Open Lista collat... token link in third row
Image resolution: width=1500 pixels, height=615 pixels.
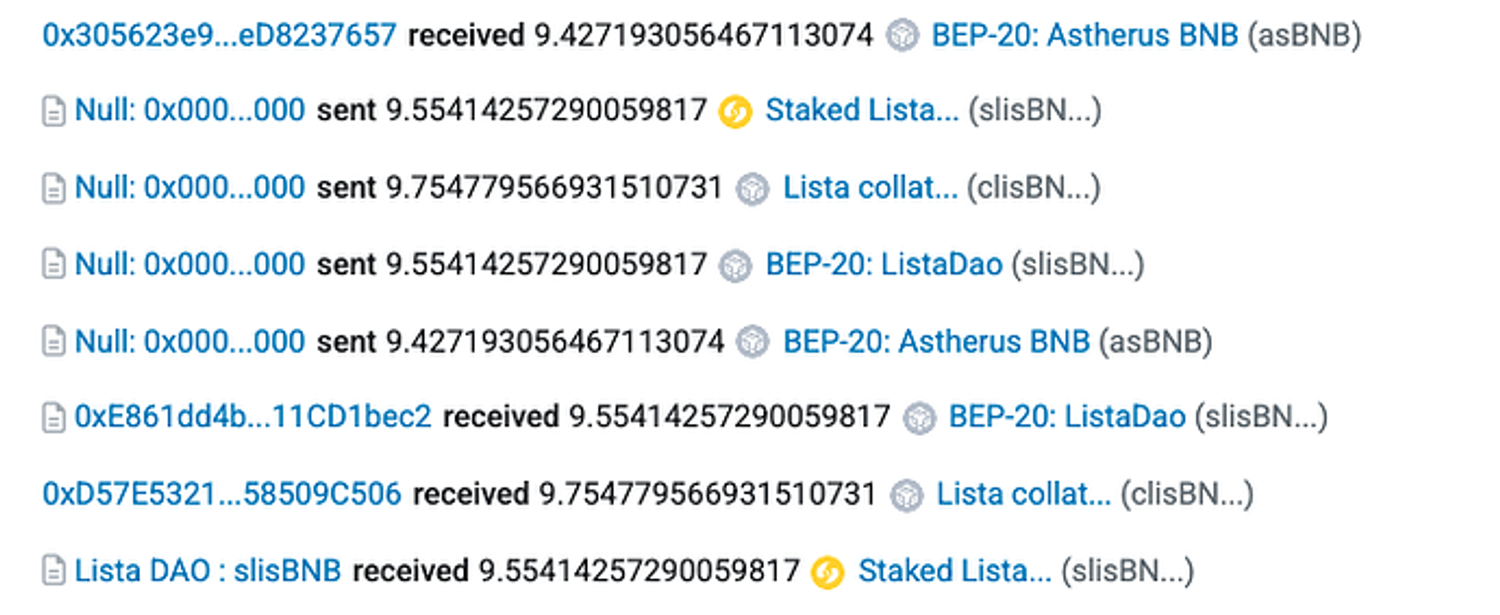869,187
